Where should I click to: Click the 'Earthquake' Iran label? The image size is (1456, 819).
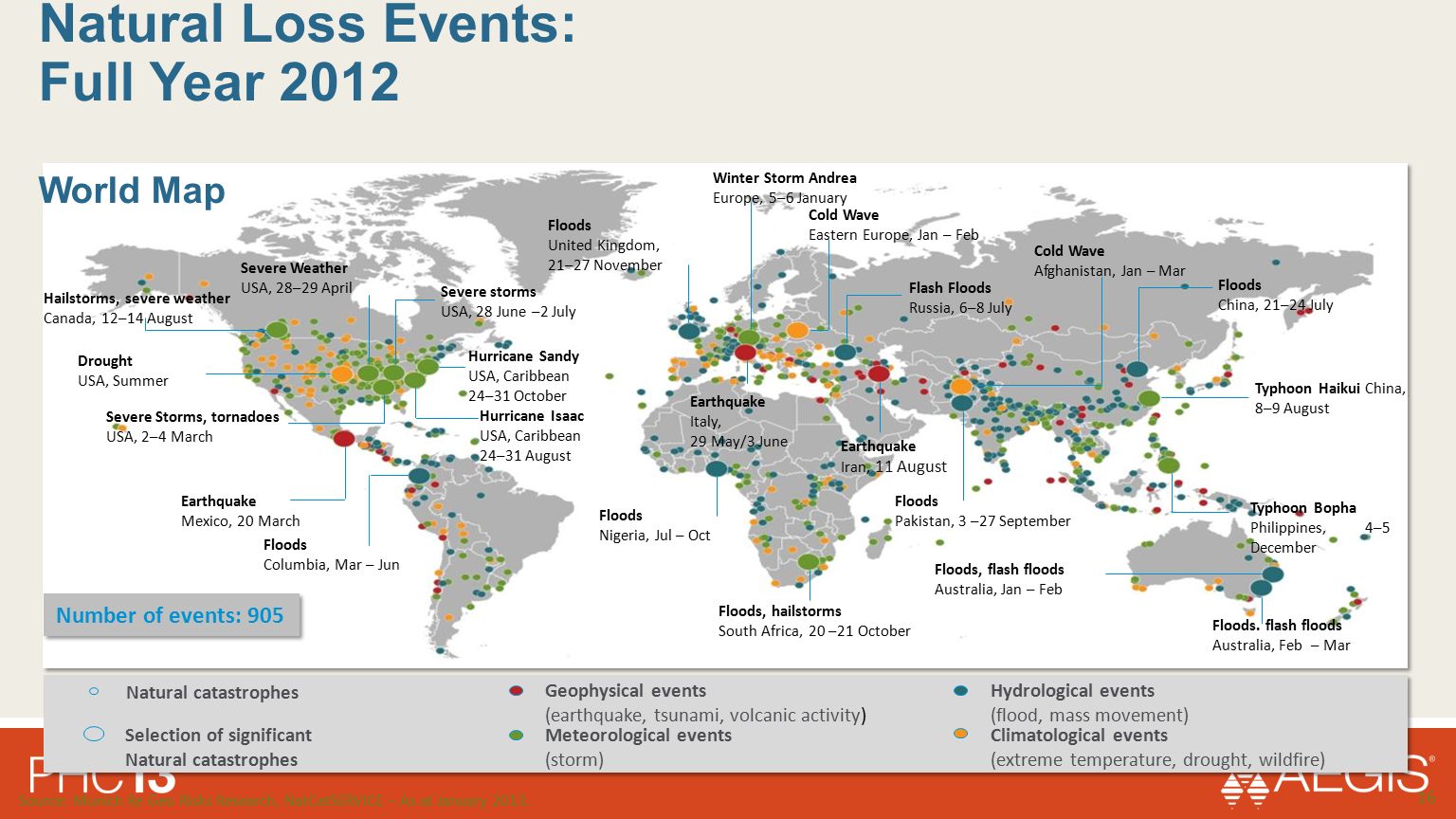(879, 446)
